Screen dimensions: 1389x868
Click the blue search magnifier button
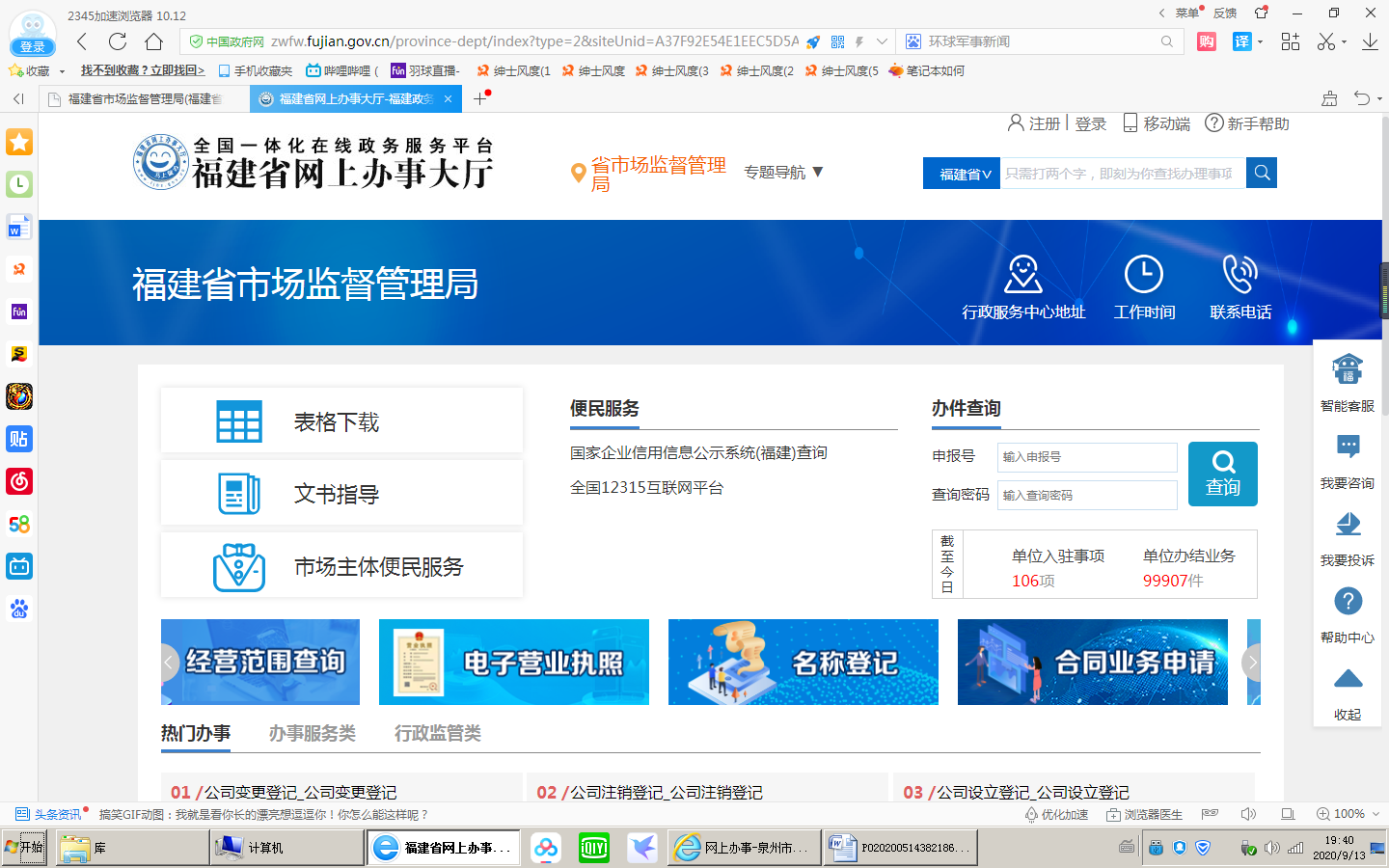point(1262,173)
